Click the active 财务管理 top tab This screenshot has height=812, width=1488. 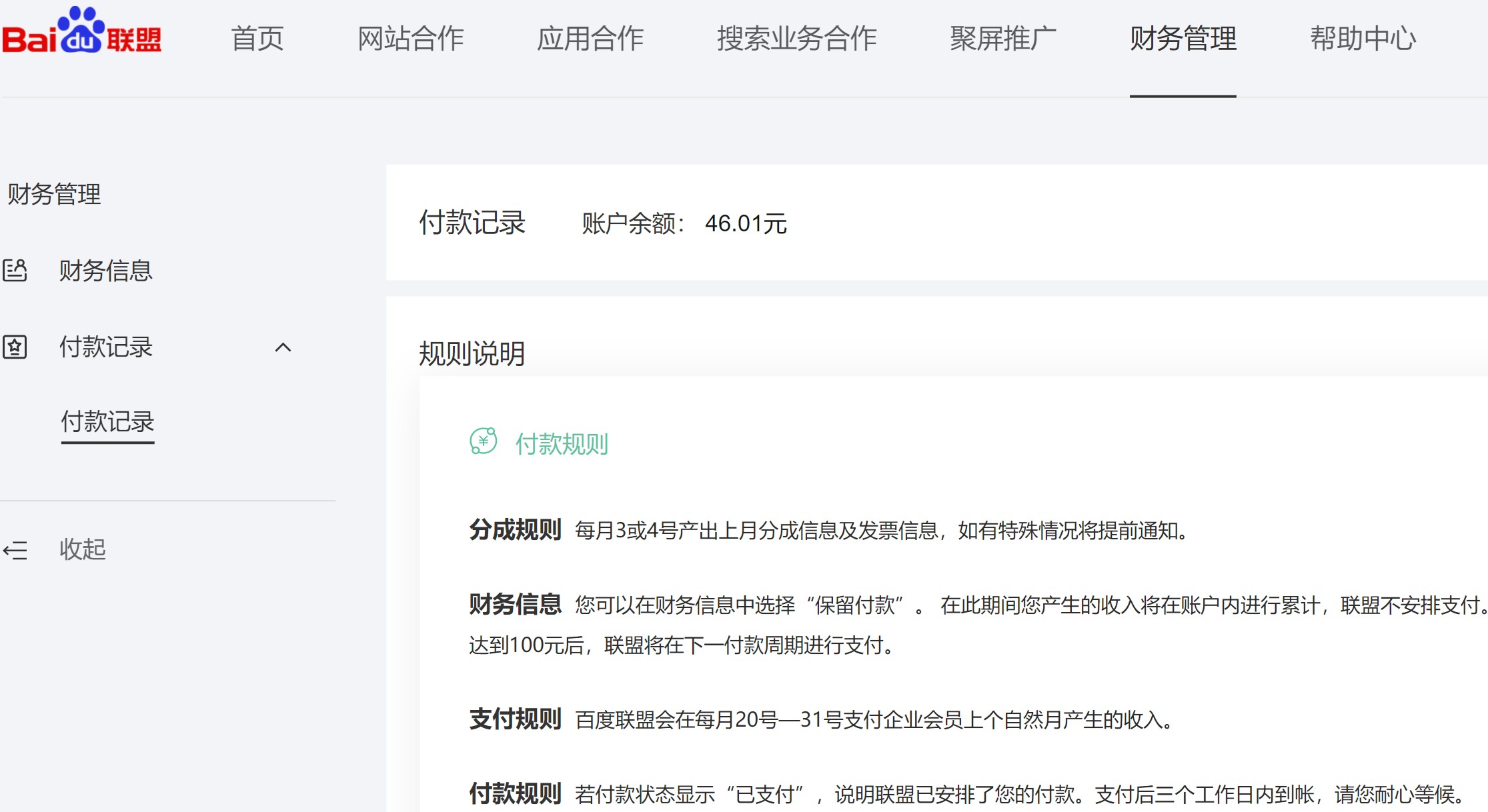pyautogui.click(x=1183, y=39)
